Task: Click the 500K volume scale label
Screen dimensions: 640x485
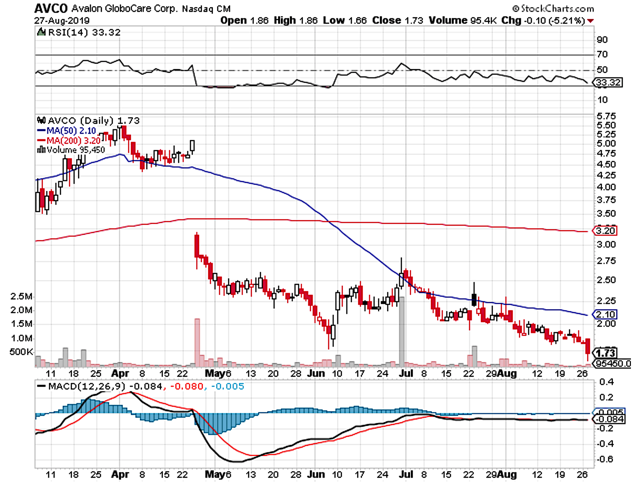Action: pyautogui.click(x=20, y=352)
